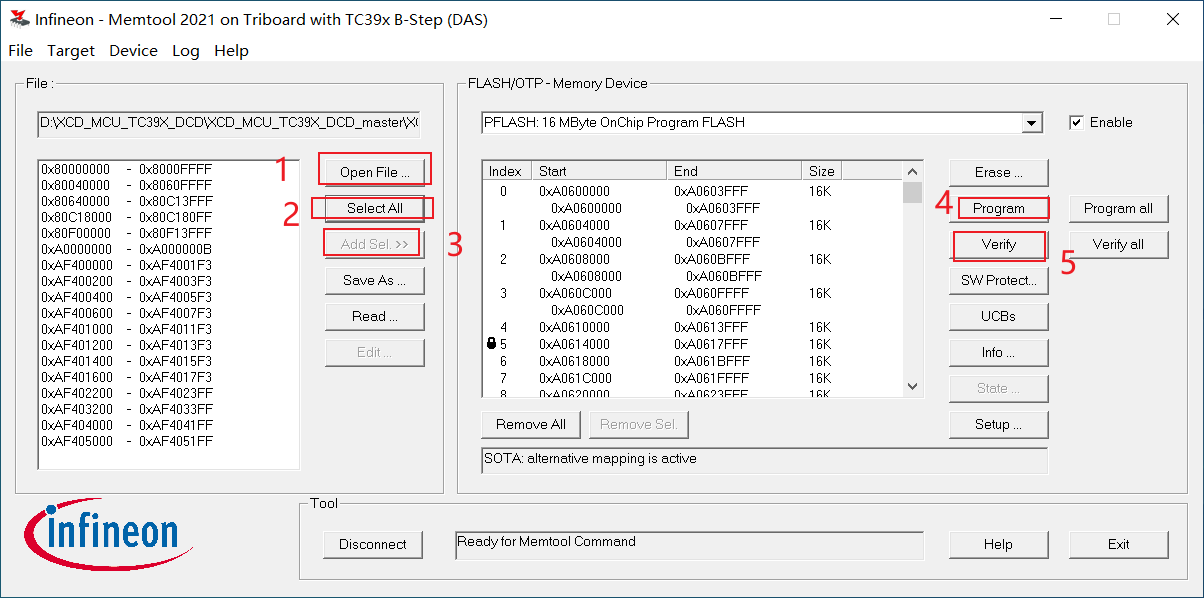Click the Verify button
Viewport: 1204px width, 598px height.
click(x=999, y=244)
